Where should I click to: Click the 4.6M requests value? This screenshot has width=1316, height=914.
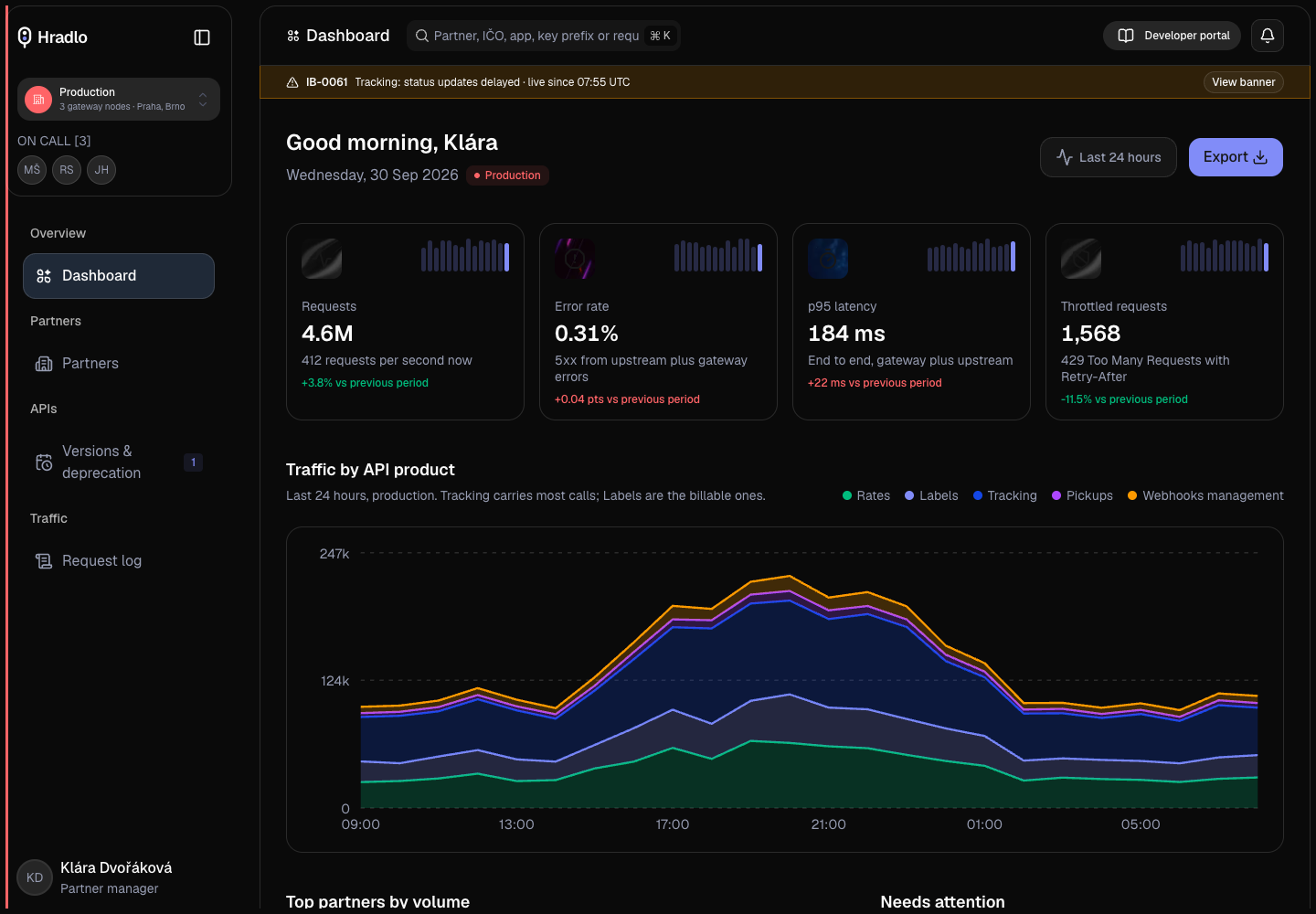click(x=327, y=334)
